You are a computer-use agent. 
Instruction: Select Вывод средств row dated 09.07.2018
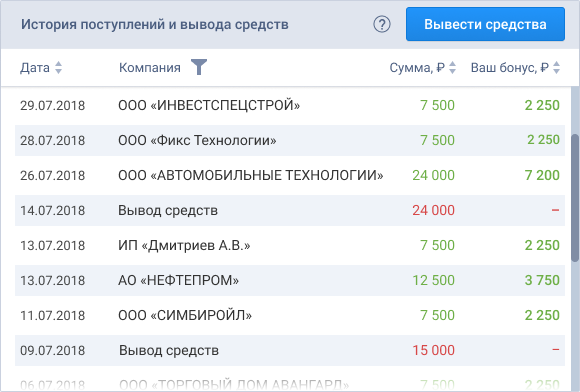290,350
